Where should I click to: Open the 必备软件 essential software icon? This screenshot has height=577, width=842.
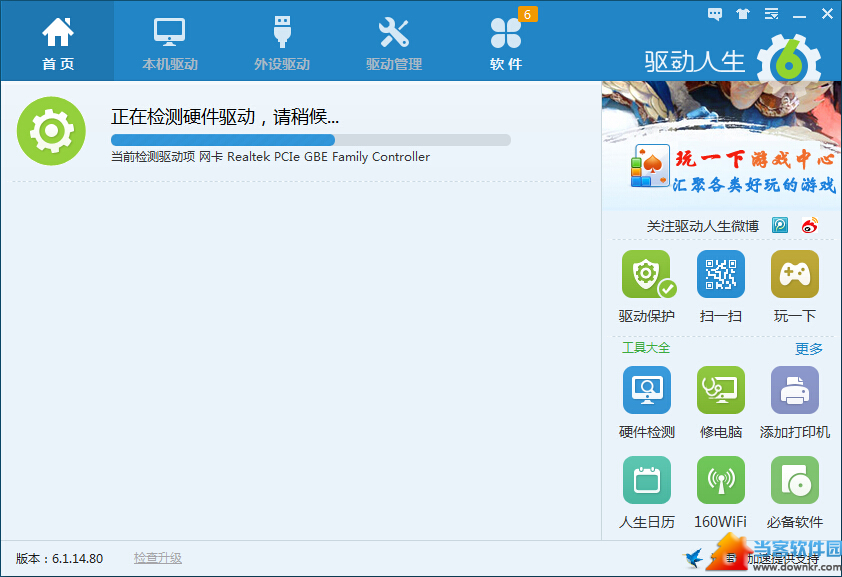click(x=794, y=481)
